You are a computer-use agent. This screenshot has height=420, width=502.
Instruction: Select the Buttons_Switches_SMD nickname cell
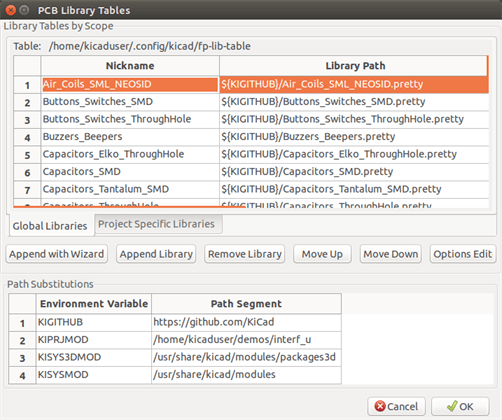130,102
